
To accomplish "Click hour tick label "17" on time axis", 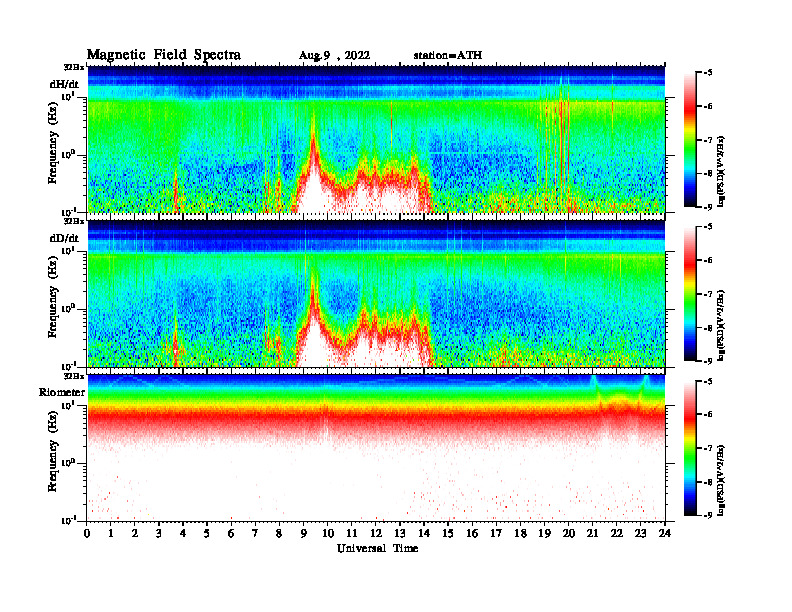I will tap(496, 534).
